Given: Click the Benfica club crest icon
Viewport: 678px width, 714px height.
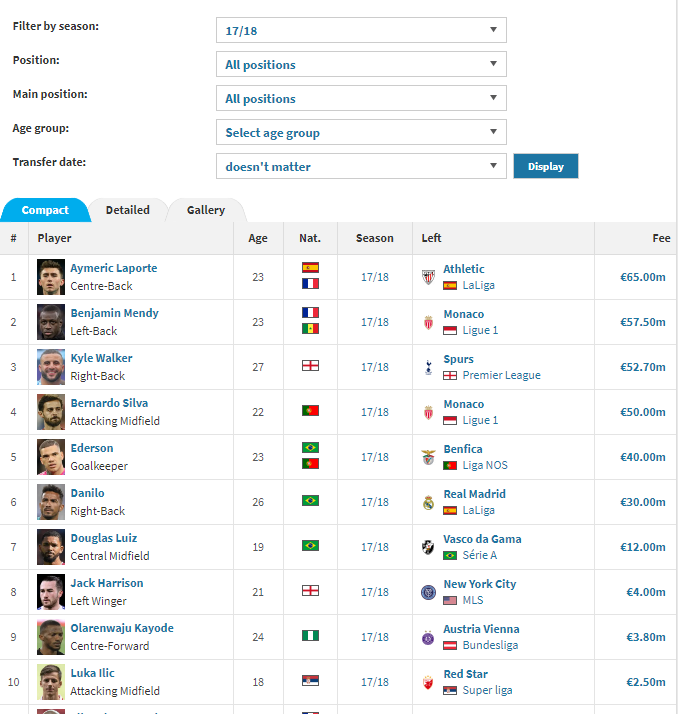Looking at the screenshot, I should (428, 457).
